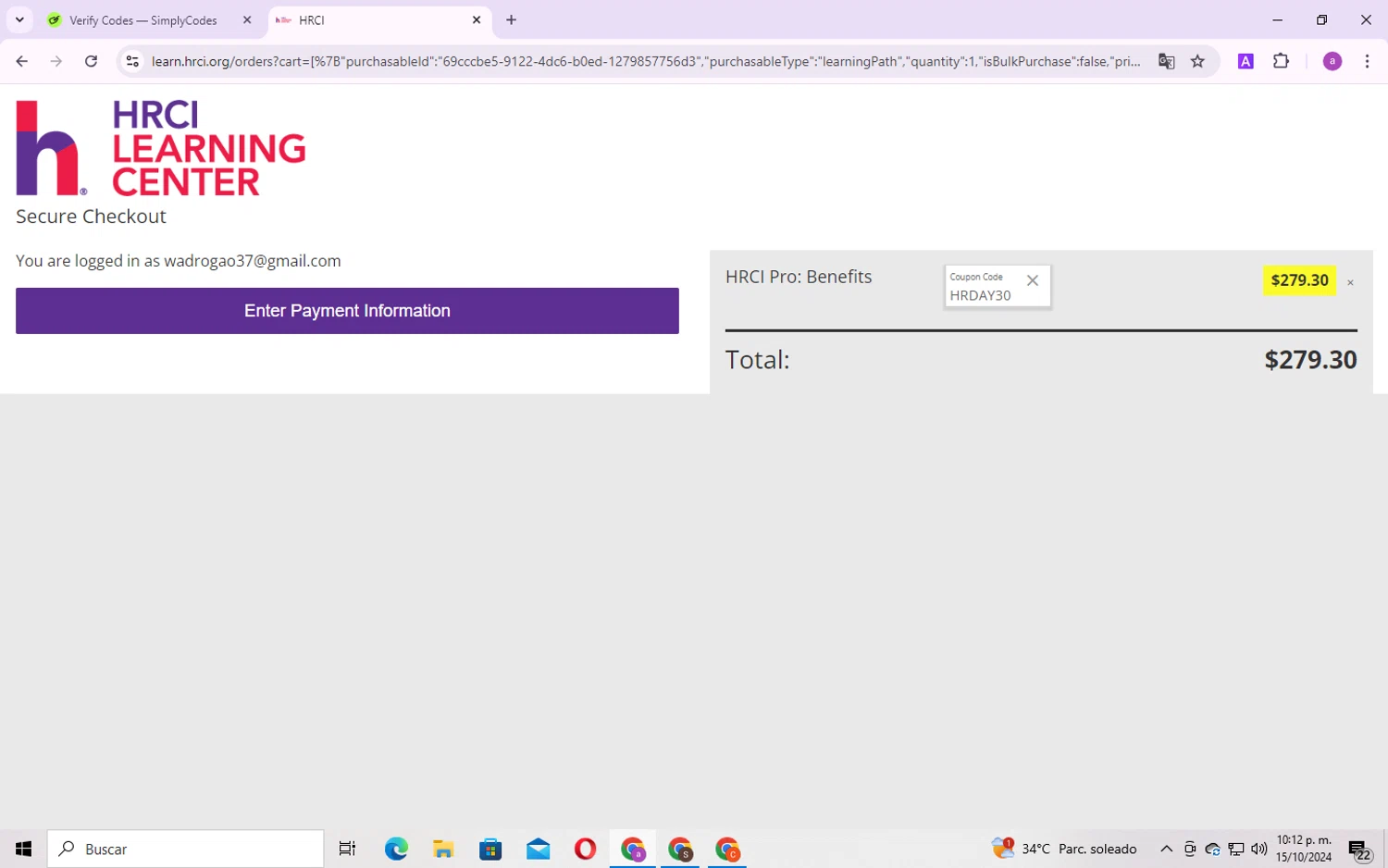This screenshot has width=1388, height=868.
Task: View site information icon in address bar
Action: [x=132, y=61]
